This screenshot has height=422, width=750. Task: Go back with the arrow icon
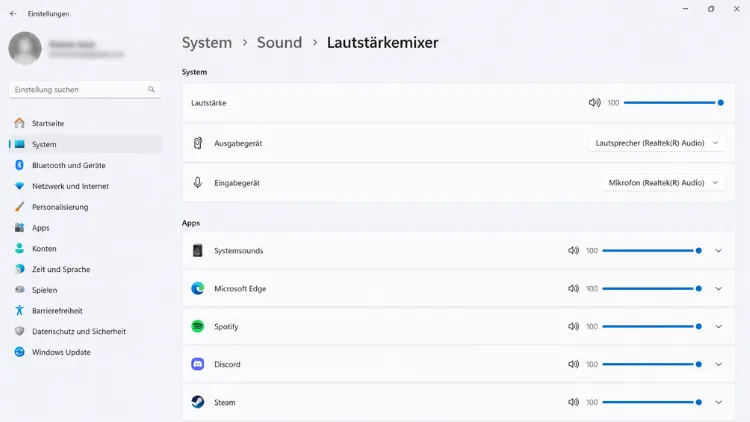click(13, 14)
